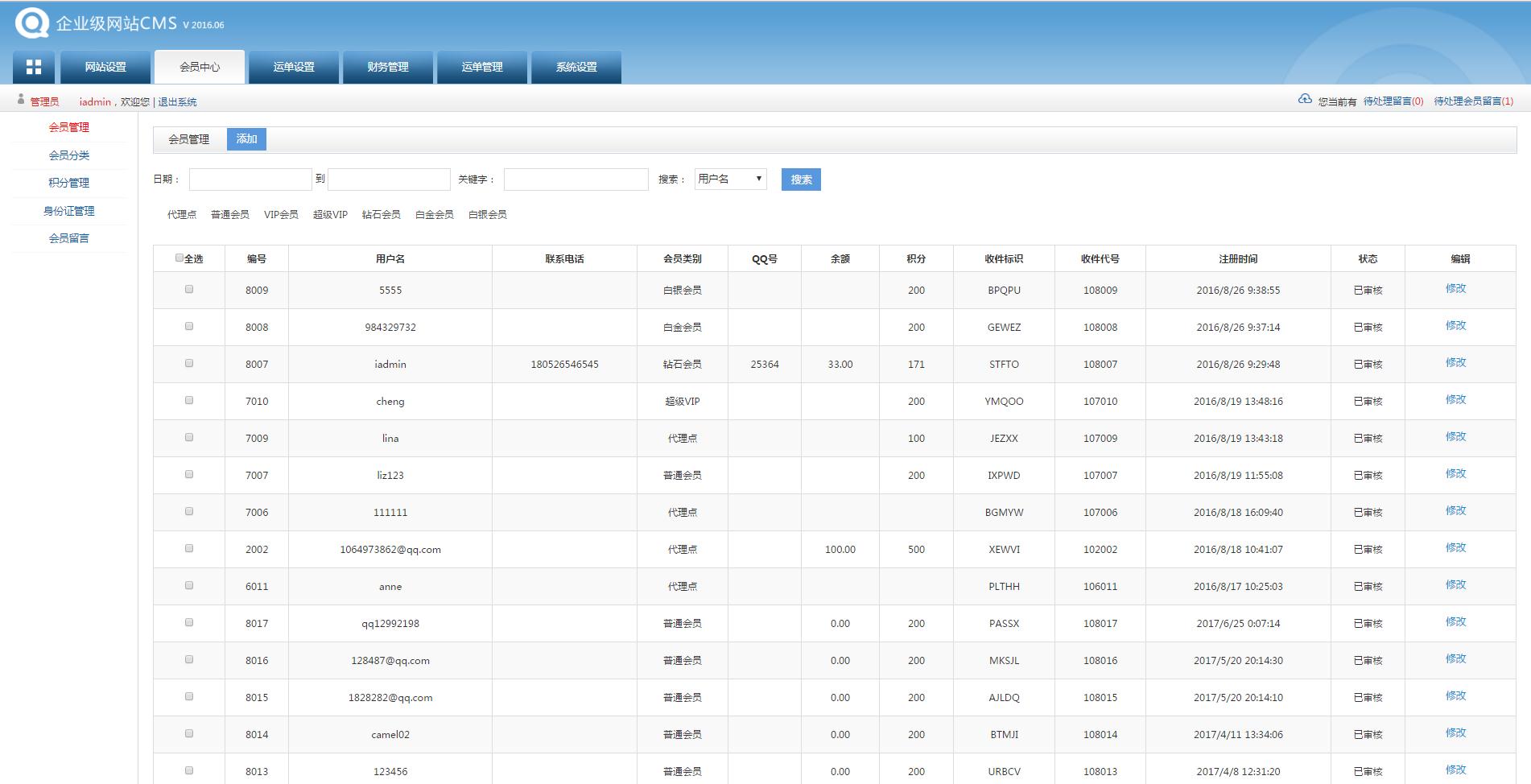Image resolution: width=1531 pixels, height=784 pixels.
Task: Click the 添加 button
Action: 246,139
